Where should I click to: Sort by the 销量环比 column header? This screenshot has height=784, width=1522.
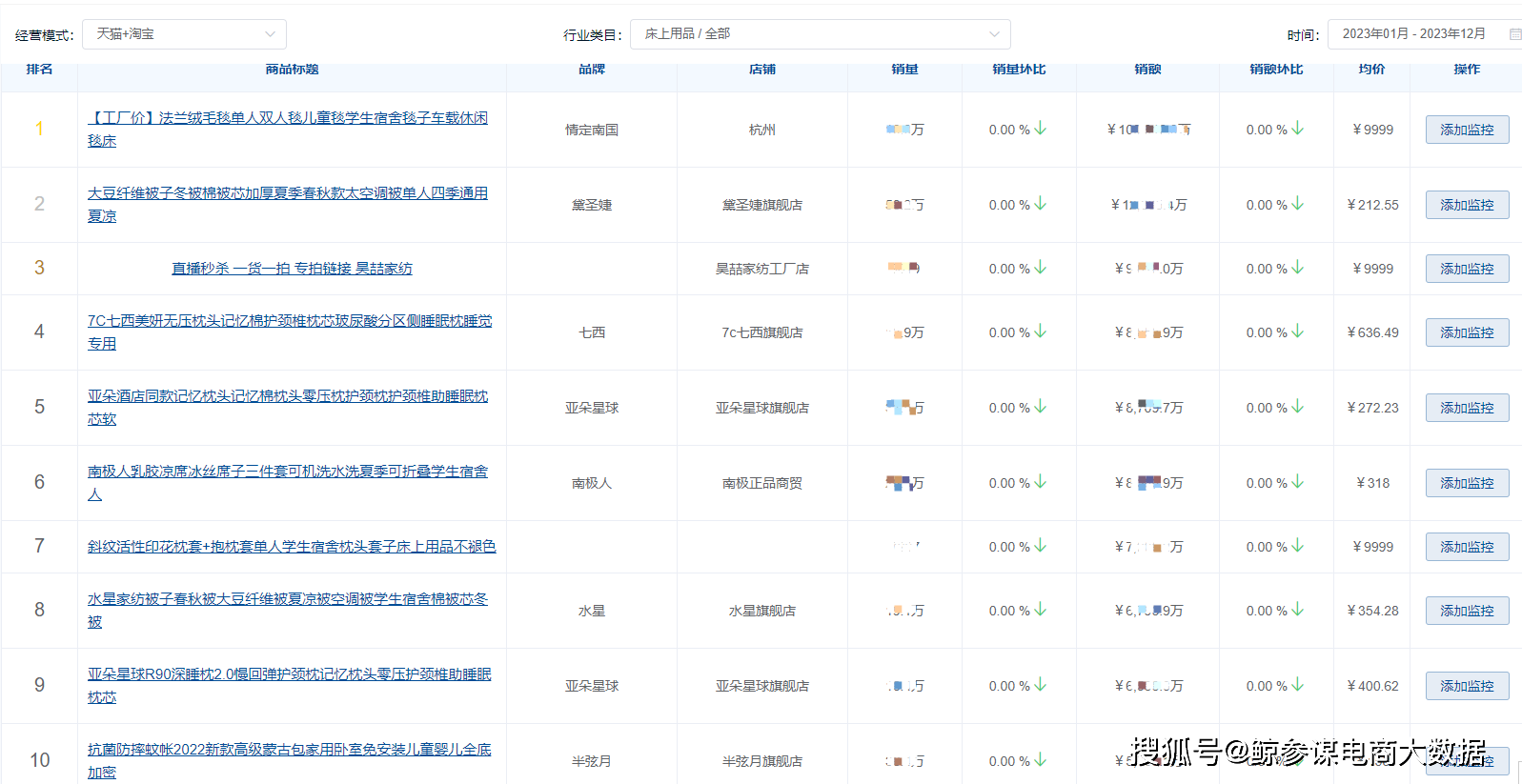pyautogui.click(x=1019, y=70)
